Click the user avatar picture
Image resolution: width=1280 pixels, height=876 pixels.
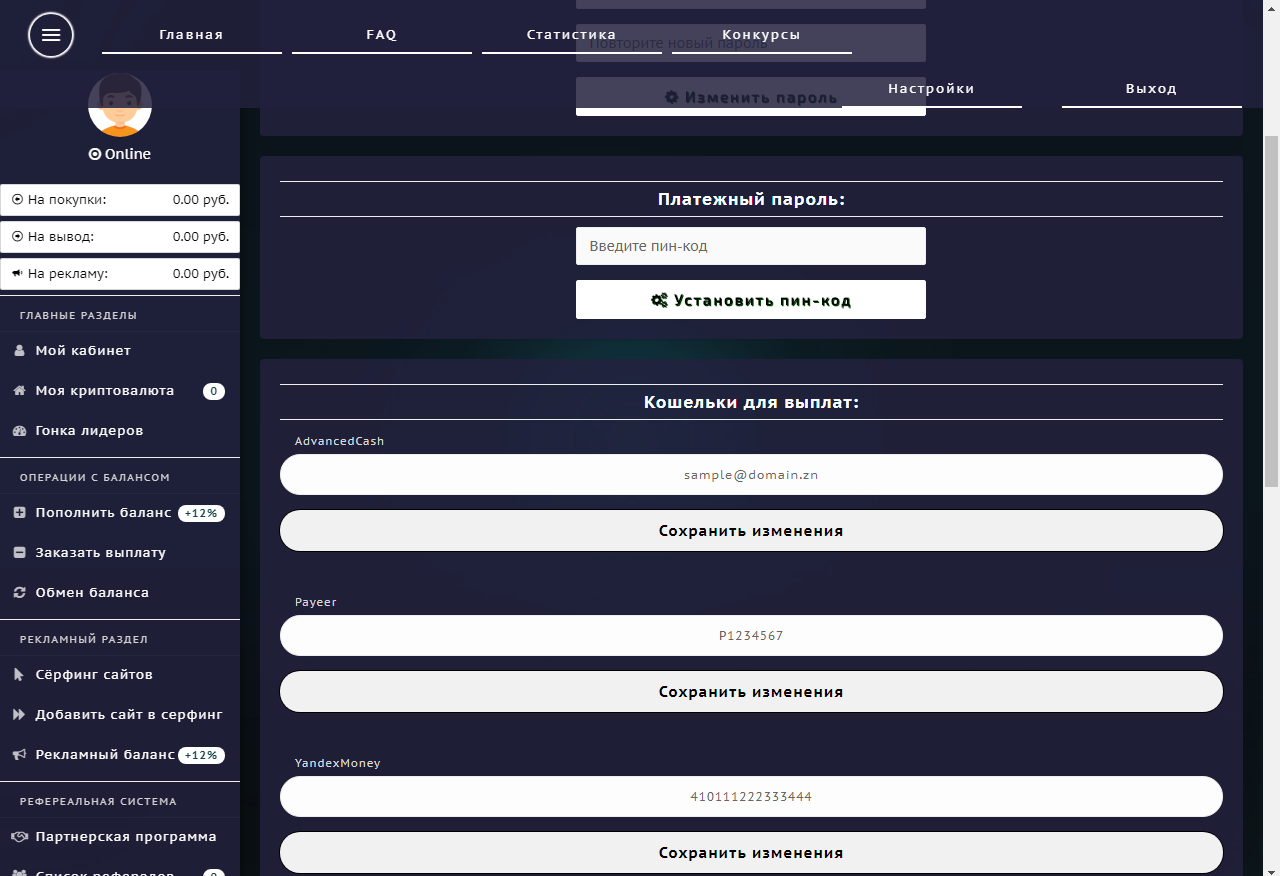120,105
